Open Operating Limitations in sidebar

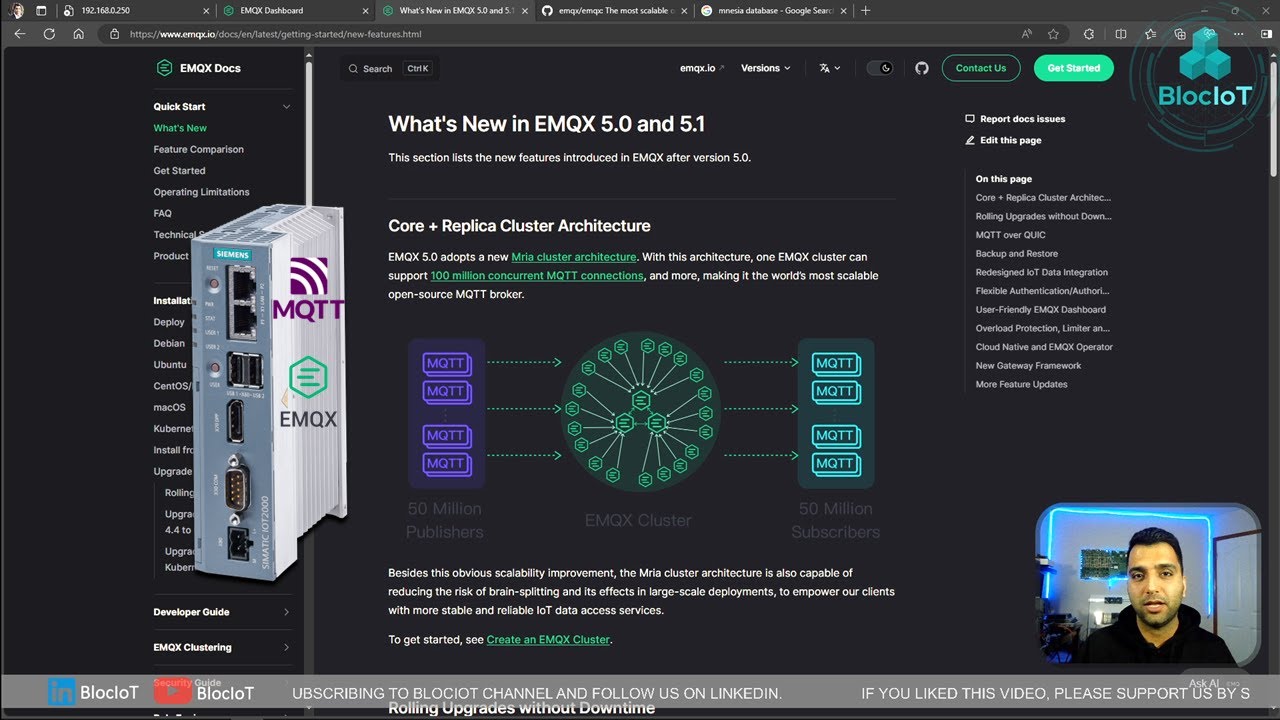pos(201,192)
